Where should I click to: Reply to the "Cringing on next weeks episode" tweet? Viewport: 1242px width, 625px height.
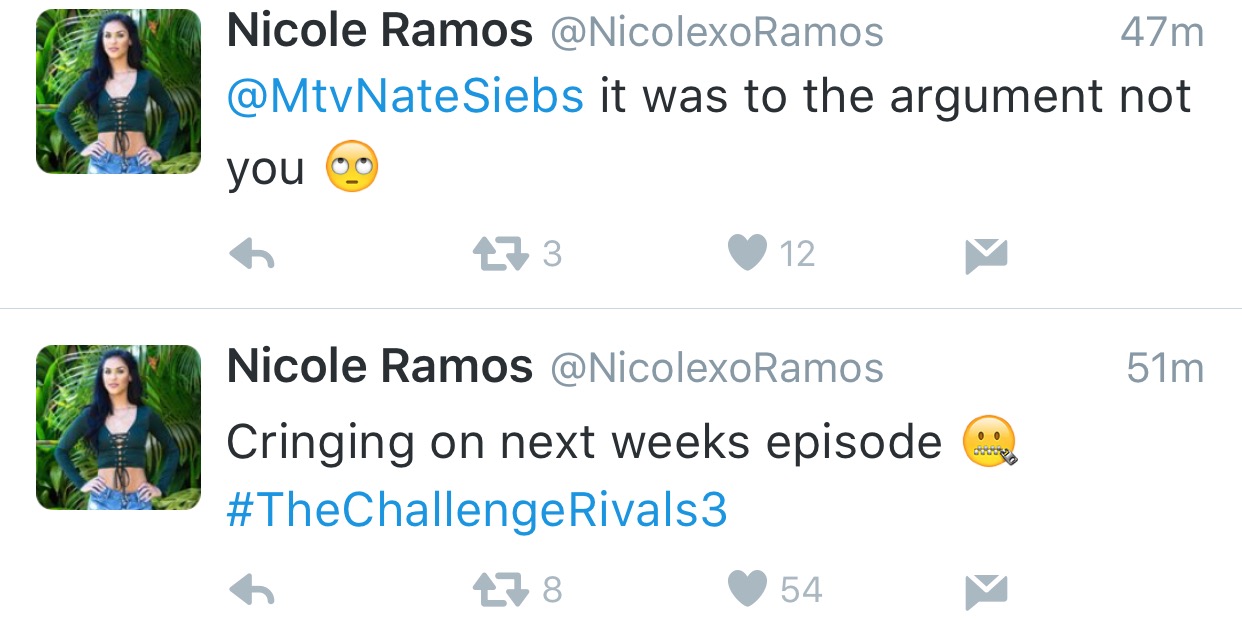pyautogui.click(x=252, y=591)
